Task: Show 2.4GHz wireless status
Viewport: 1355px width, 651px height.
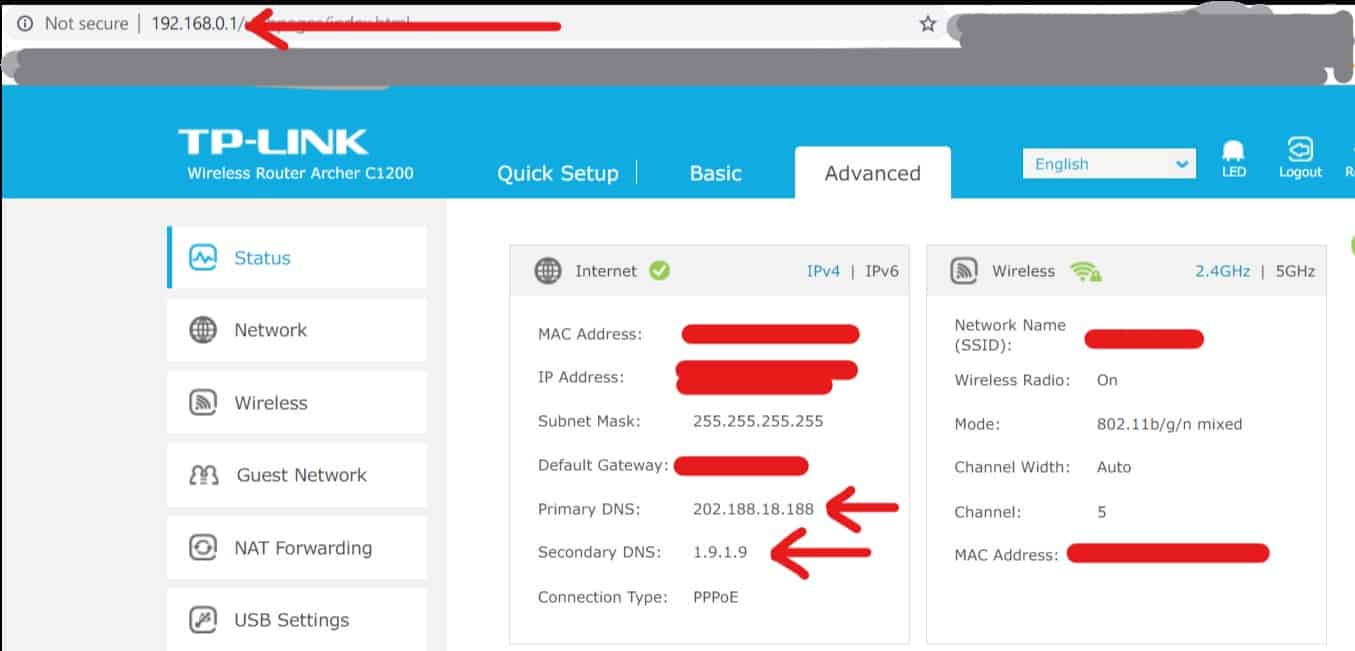Action: click(x=1222, y=271)
